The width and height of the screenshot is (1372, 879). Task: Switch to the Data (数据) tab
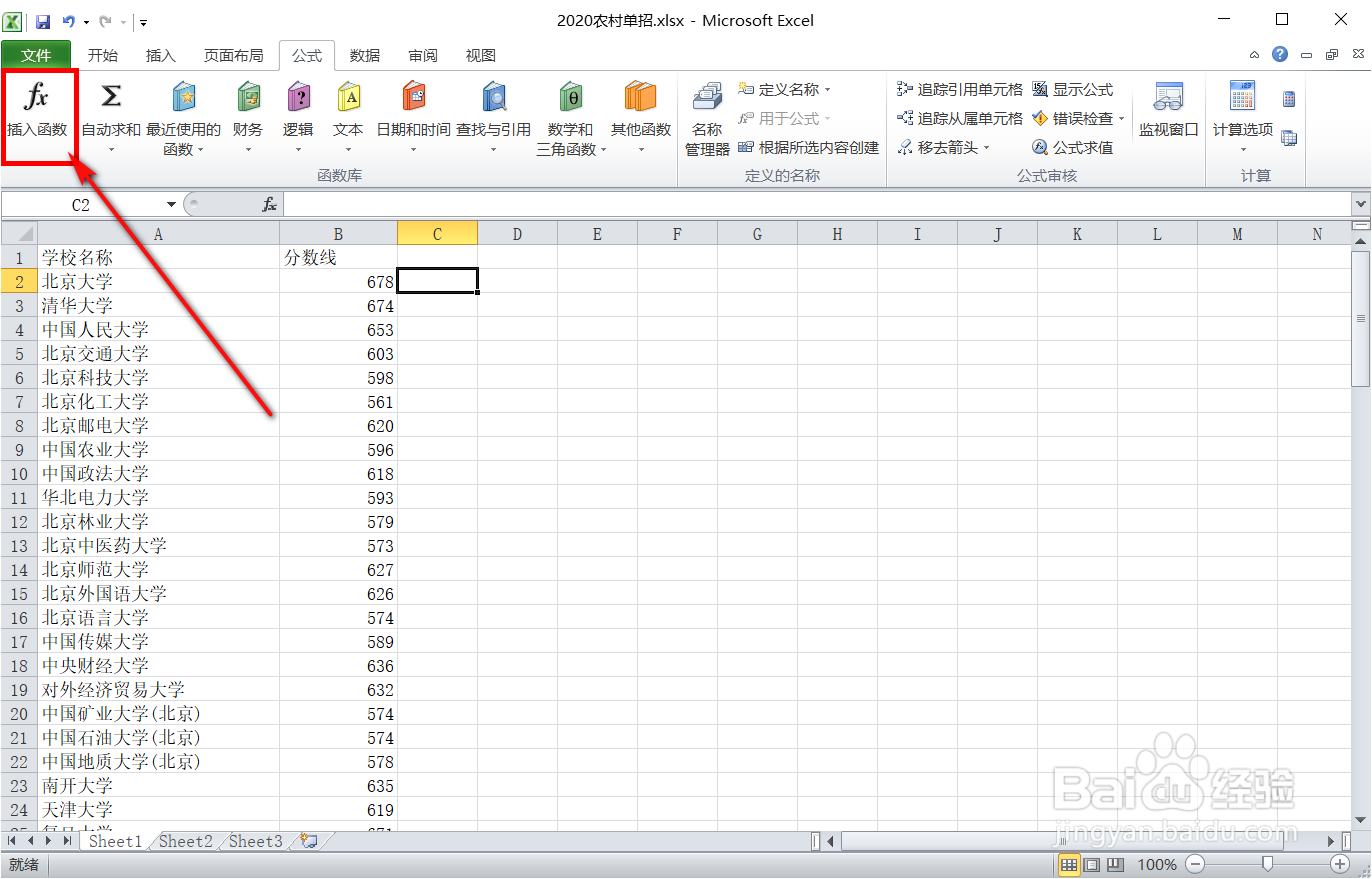click(x=365, y=56)
